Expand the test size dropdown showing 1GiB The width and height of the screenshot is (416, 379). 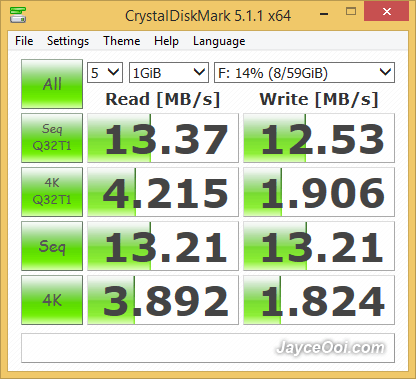click(169, 72)
